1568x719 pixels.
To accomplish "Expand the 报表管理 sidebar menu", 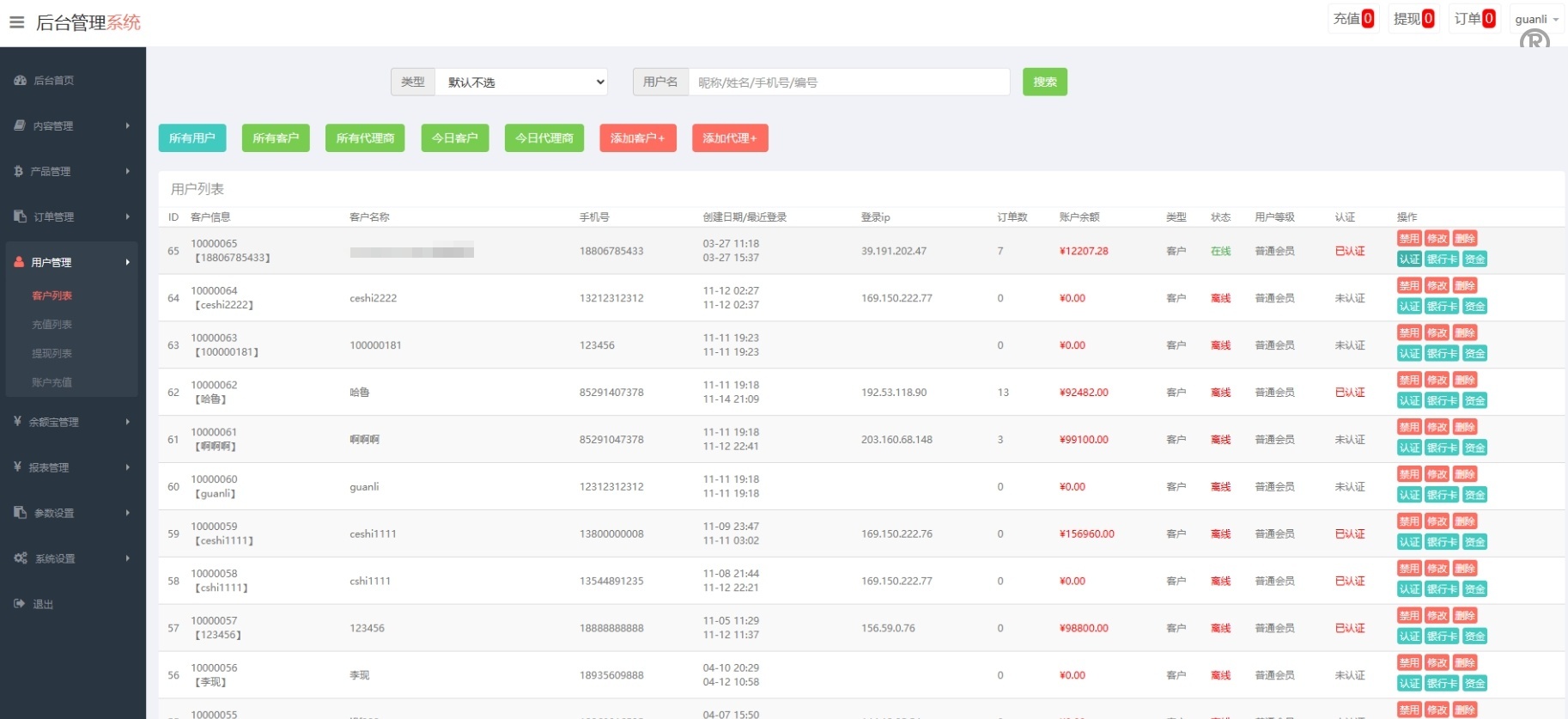I will [72, 467].
